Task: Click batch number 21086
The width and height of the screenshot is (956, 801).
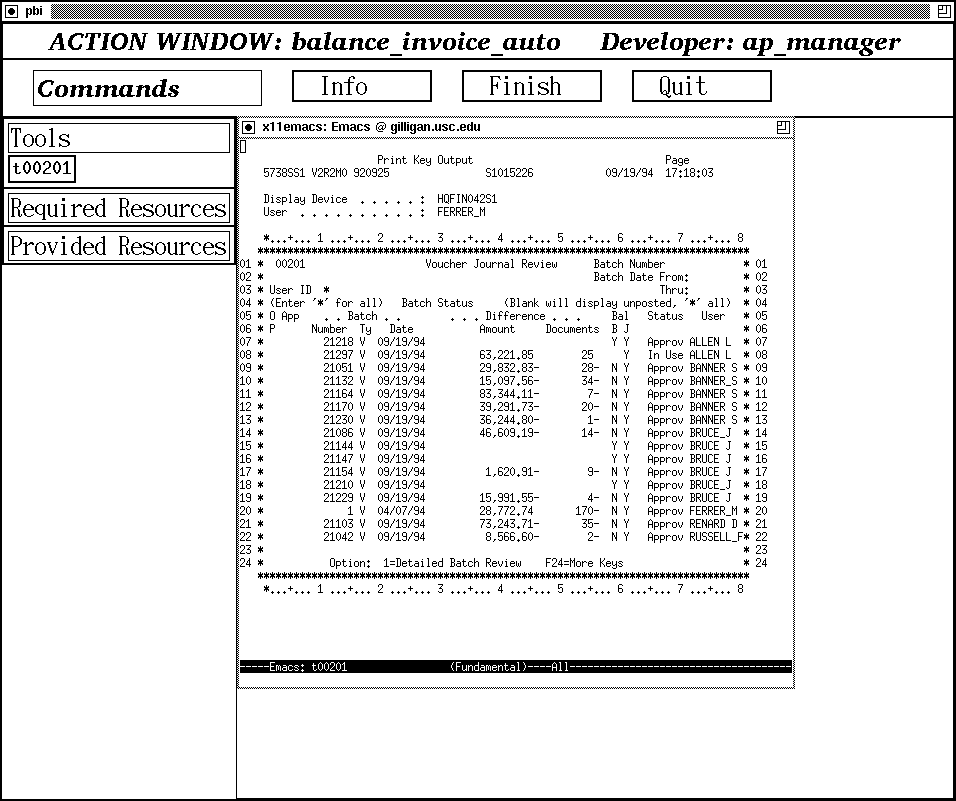Action: coord(338,433)
